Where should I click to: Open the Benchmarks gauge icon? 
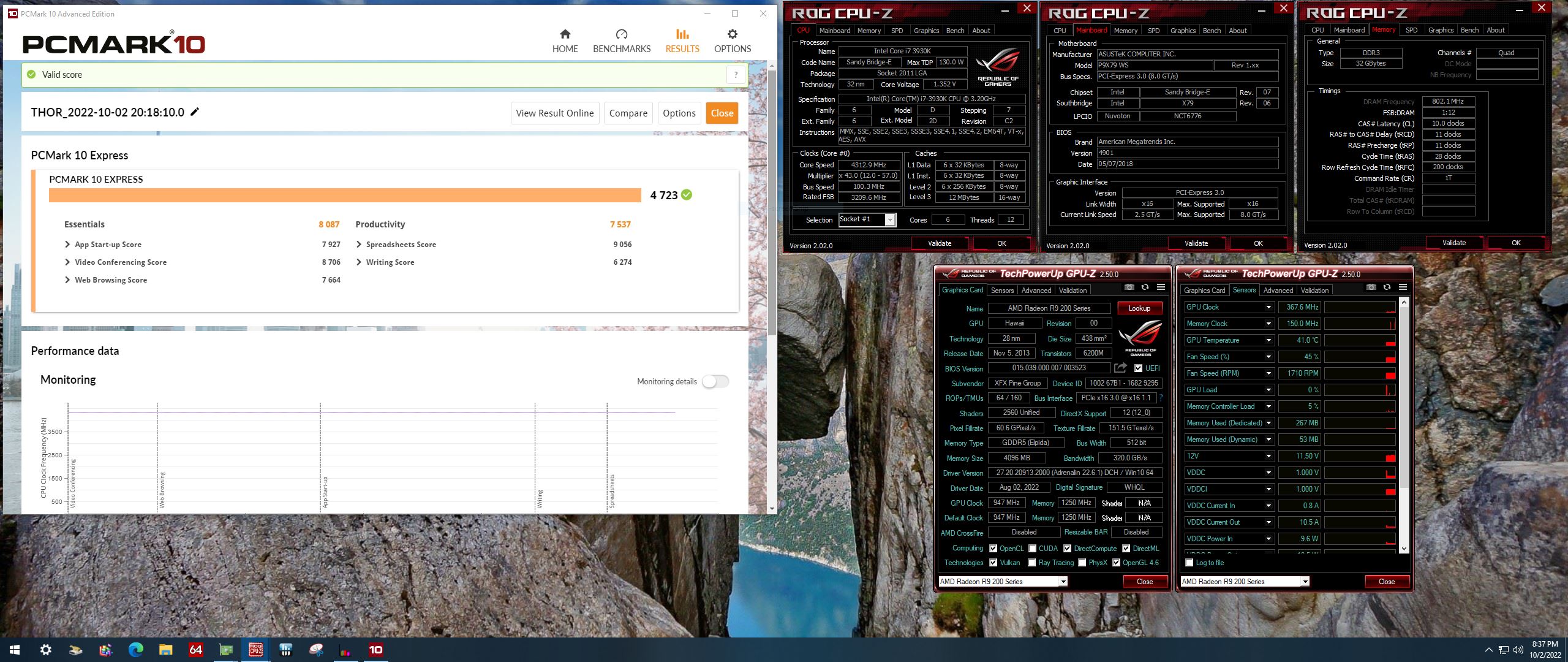click(x=622, y=34)
